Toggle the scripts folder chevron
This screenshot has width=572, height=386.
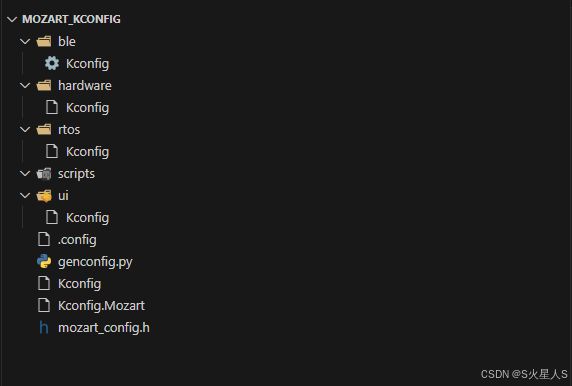(25, 173)
